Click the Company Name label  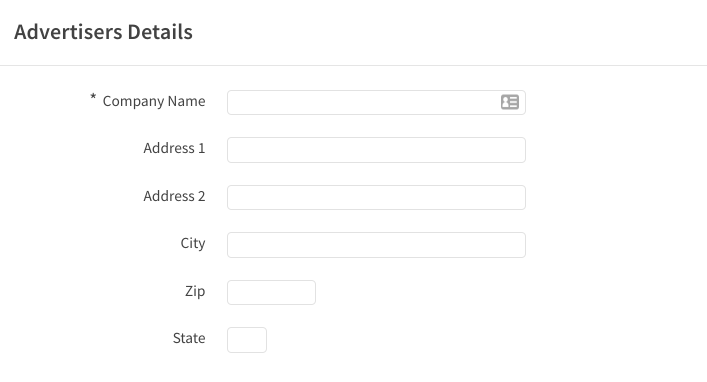[154, 101]
